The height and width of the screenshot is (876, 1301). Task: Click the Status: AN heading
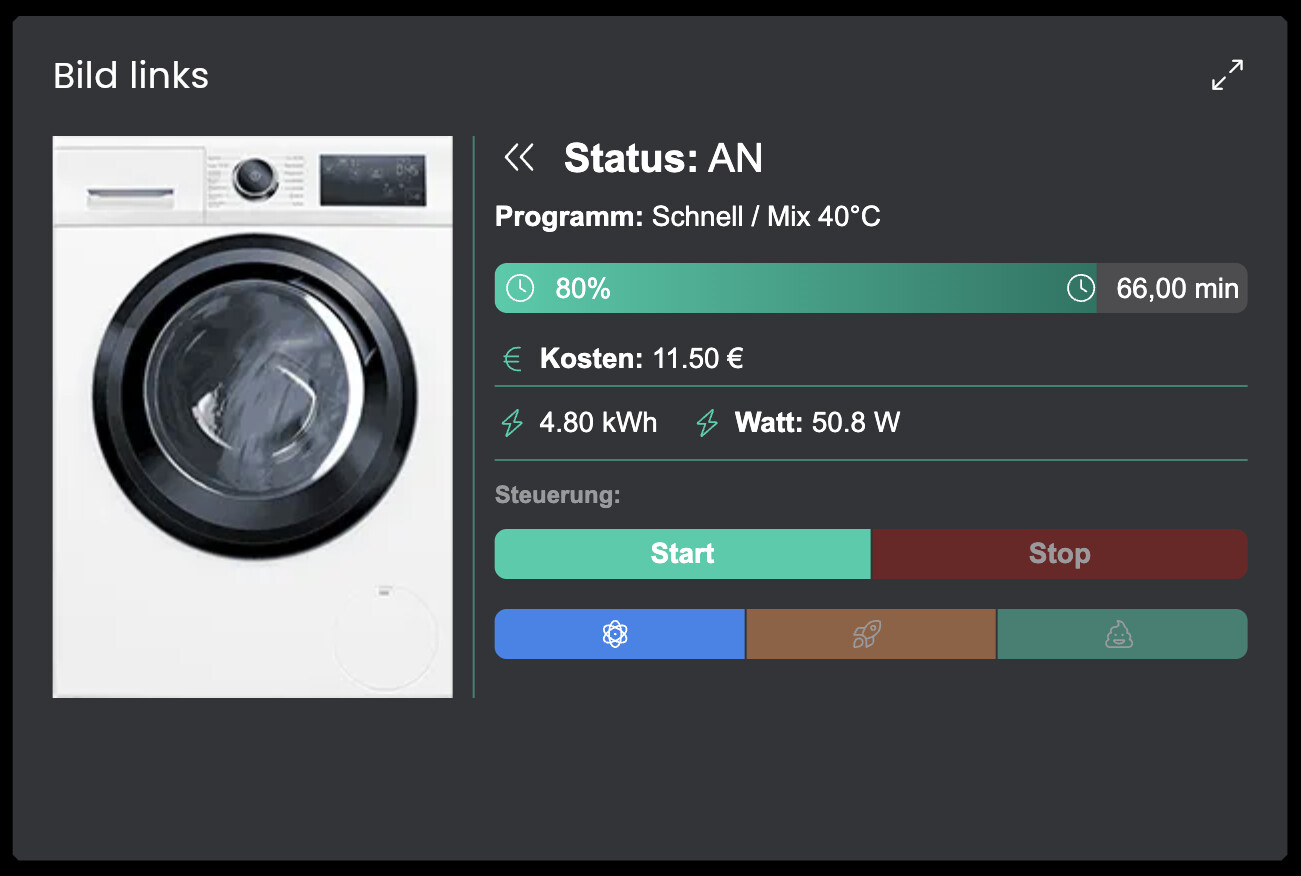(x=663, y=158)
